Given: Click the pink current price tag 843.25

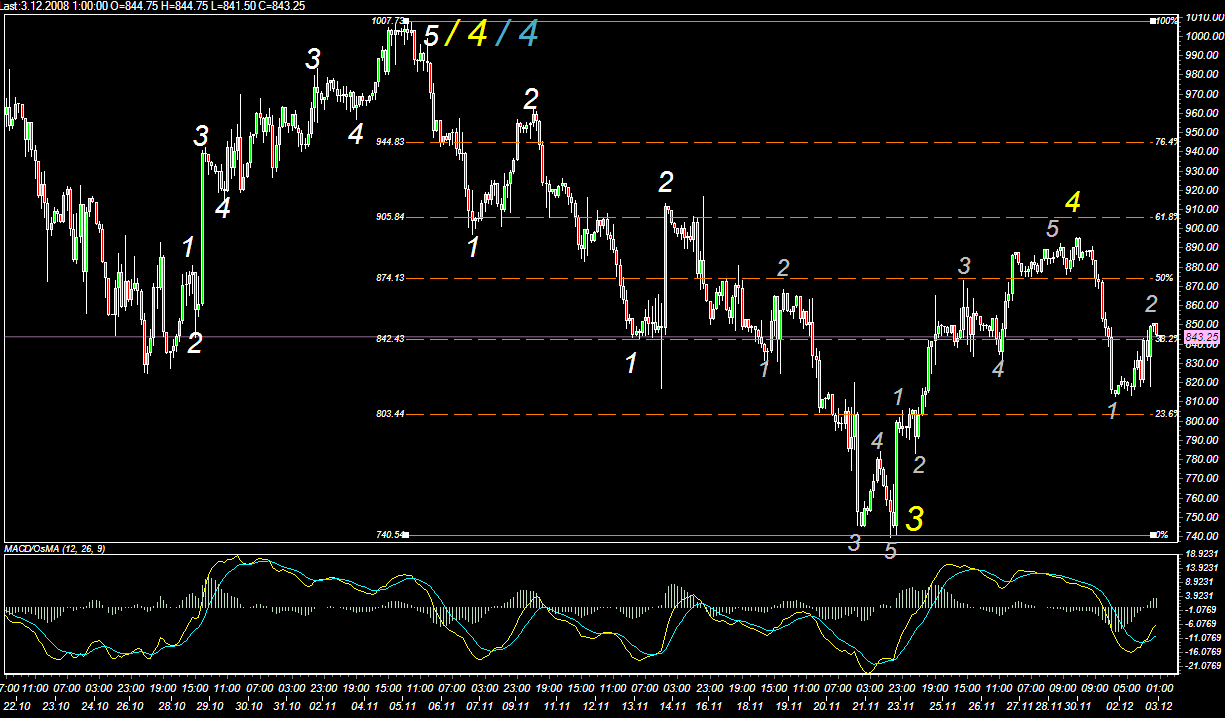Looking at the screenshot, I should pos(1201,338).
